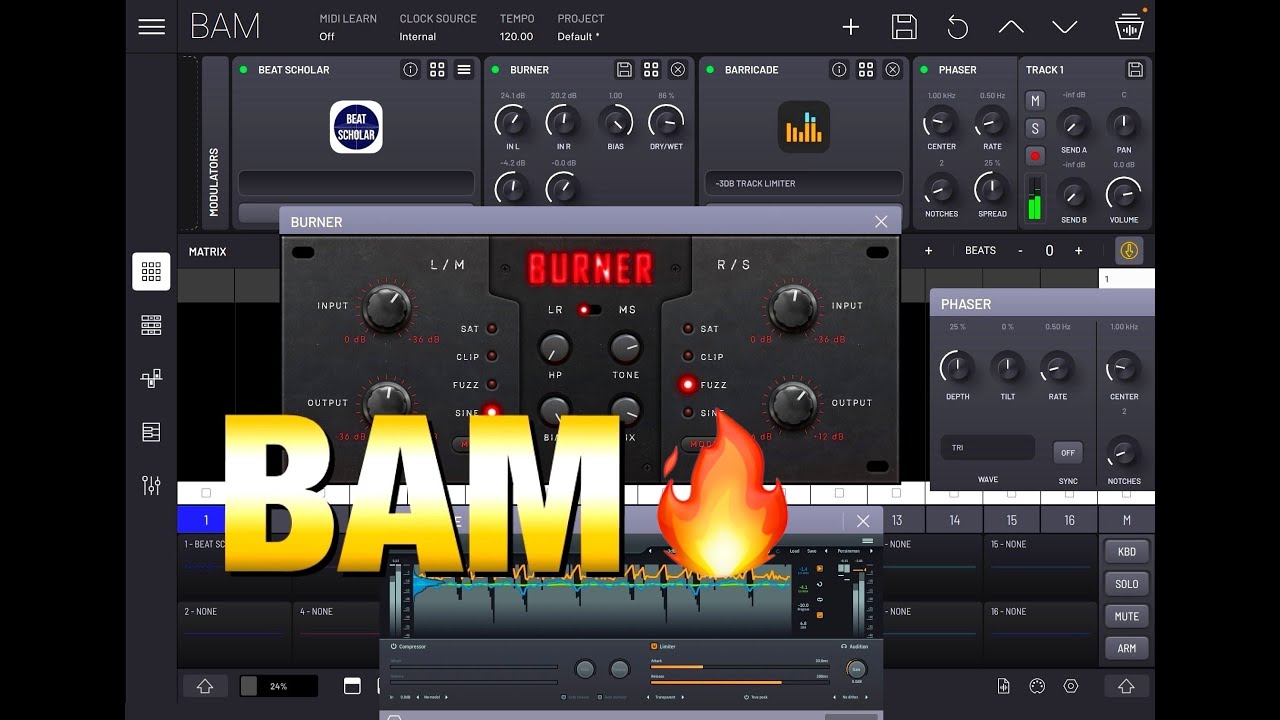Add a new item with the top plus icon
1280x720 pixels.
point(851,27)
